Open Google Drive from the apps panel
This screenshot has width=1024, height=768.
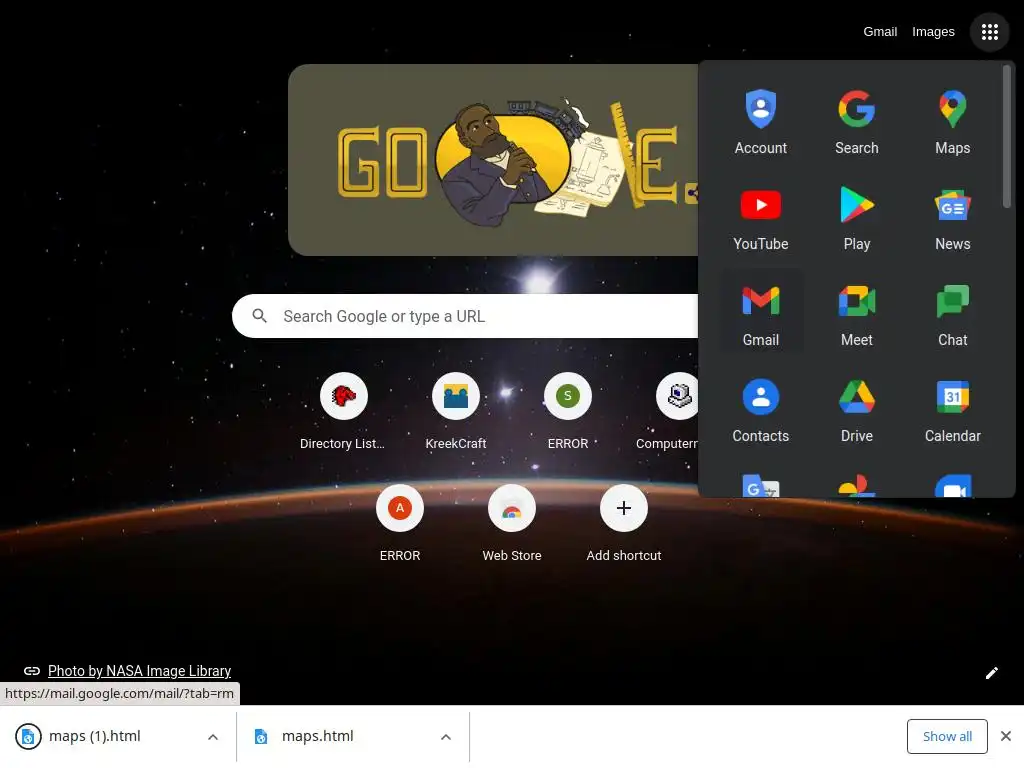point(856,410)
